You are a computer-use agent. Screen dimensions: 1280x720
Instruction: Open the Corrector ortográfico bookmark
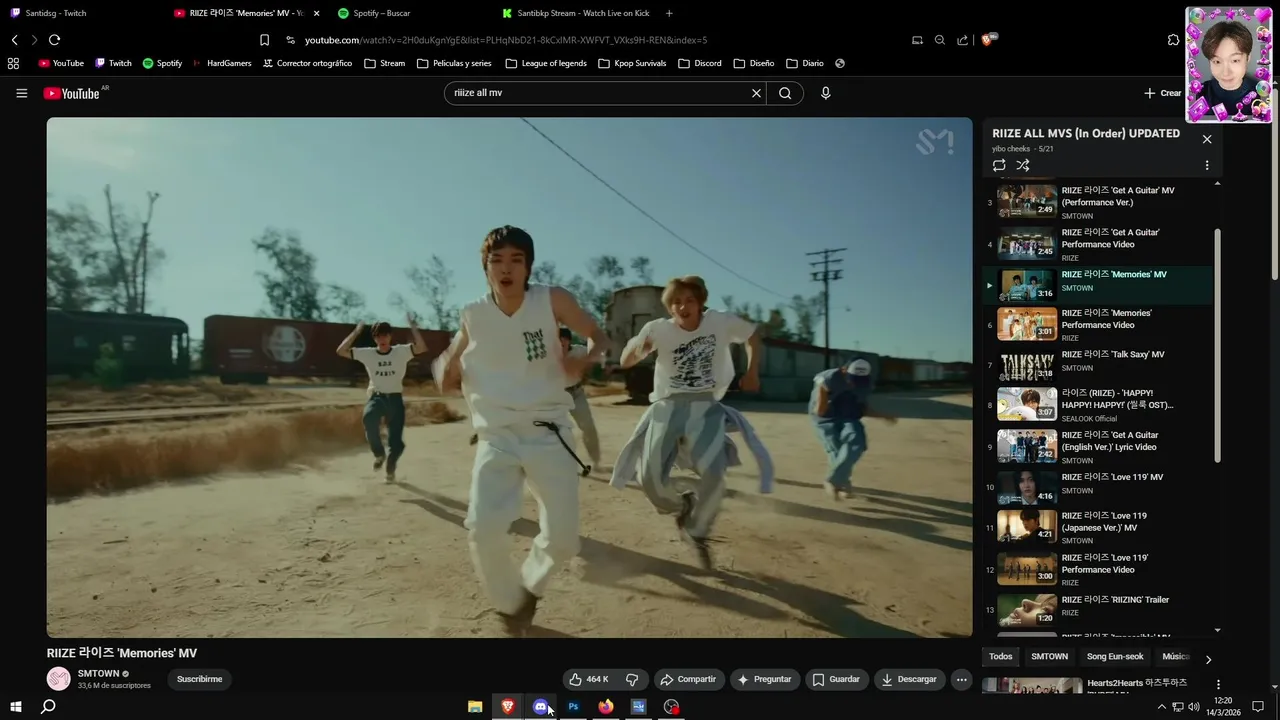click(307, 63)
